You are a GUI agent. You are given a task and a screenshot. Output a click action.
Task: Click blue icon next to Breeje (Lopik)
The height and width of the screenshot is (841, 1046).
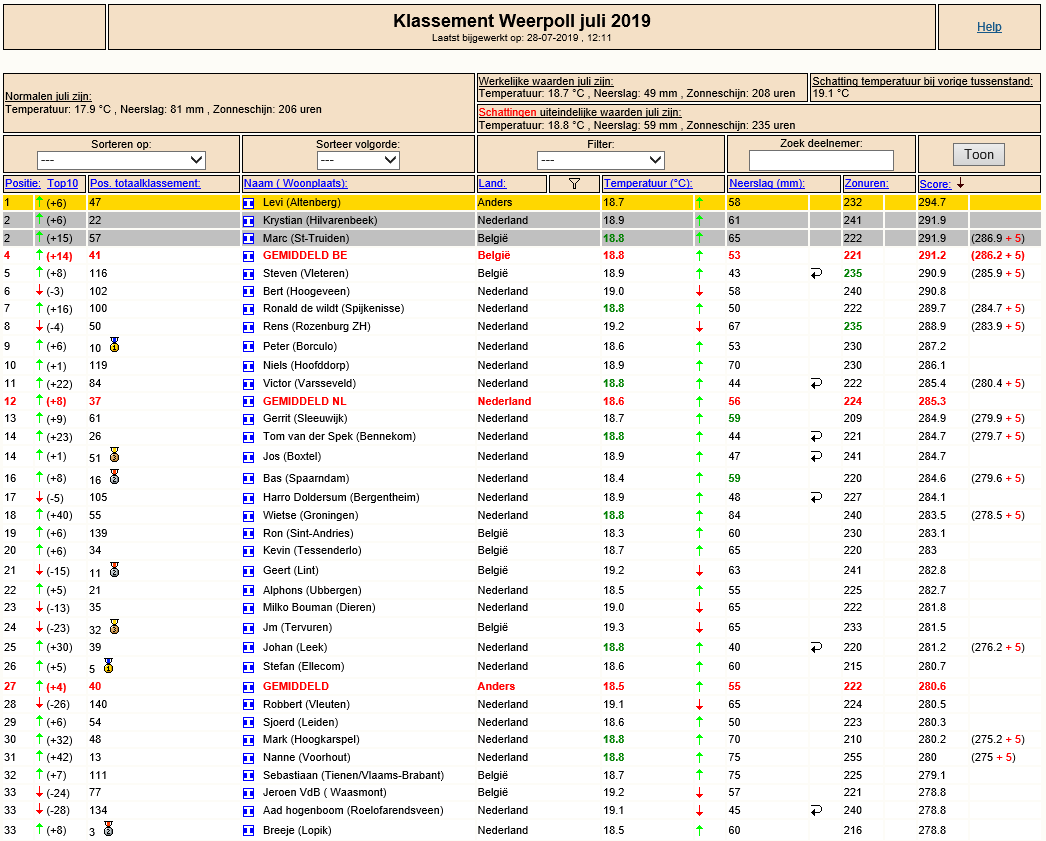(x=249, y=830)
